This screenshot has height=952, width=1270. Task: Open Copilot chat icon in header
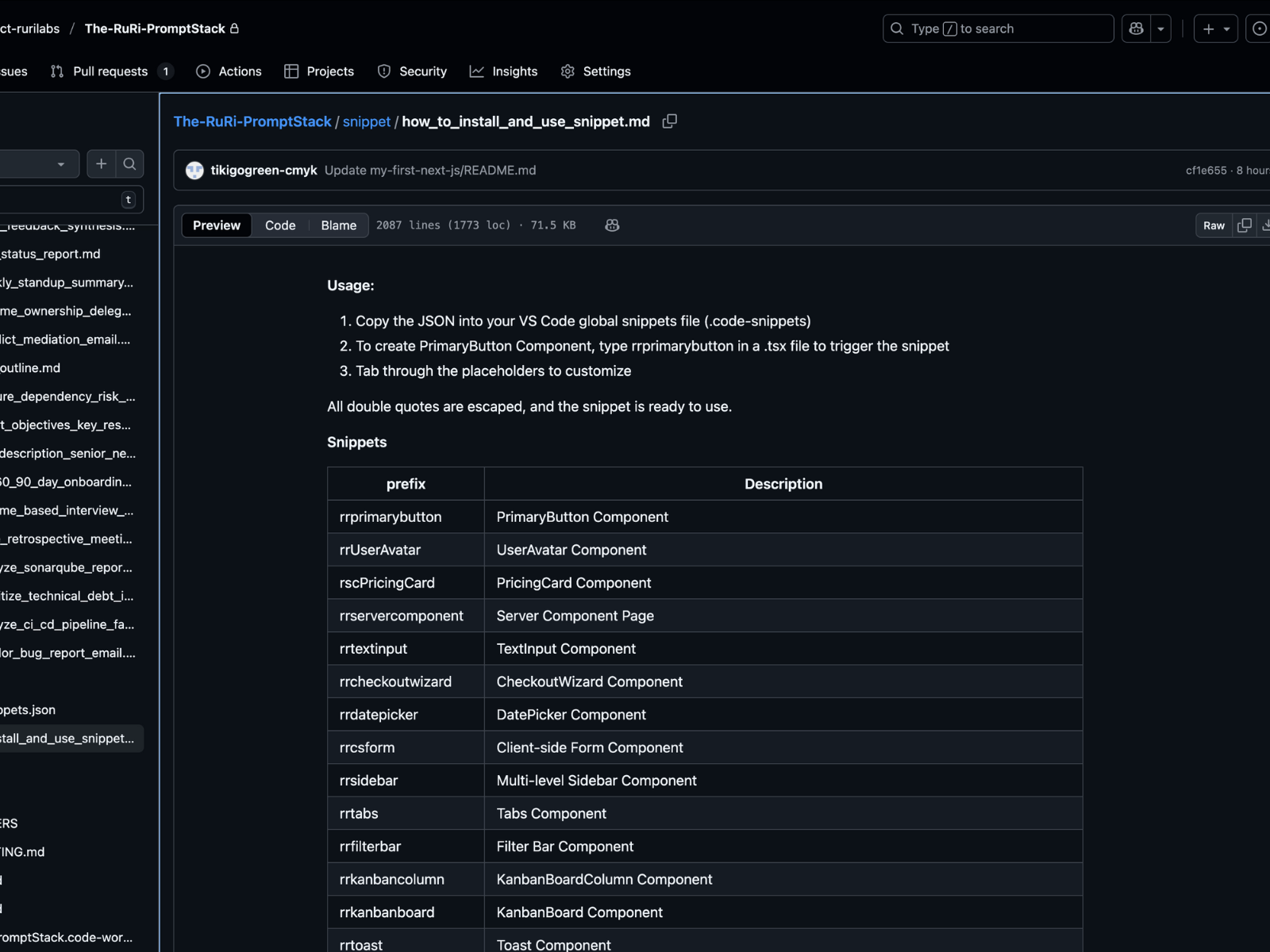pos(1136,29)
